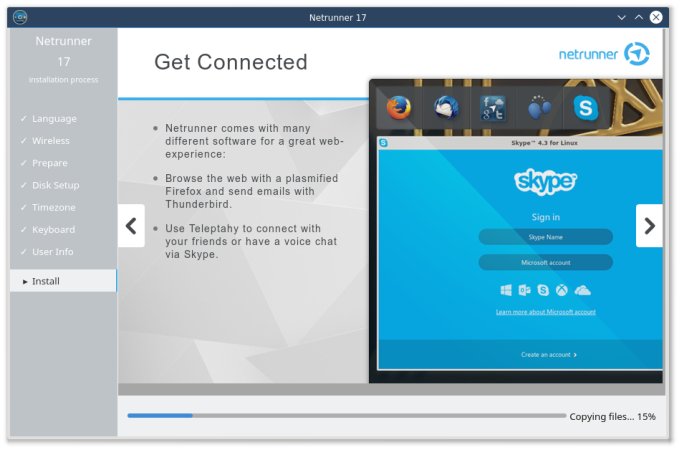Click the Skype S icon in the launcher row
680x450 pixels.
tap(585, 108)
